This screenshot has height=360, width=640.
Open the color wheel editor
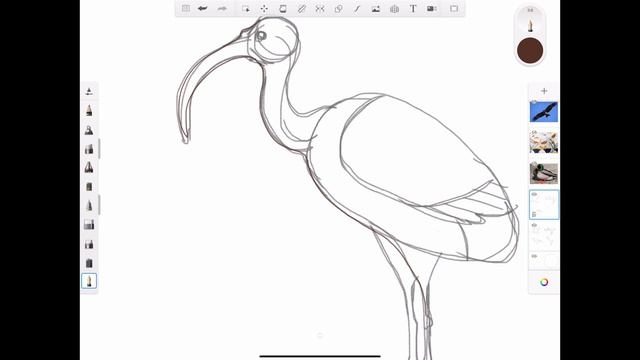tap(544, 282)
